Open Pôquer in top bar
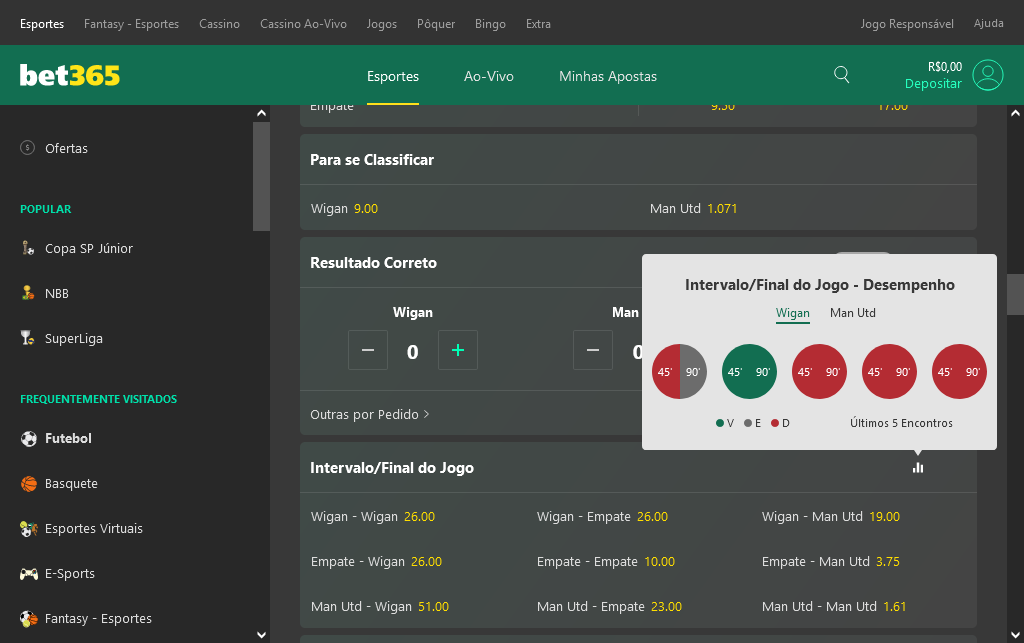The height and width of the screenshot is (643, 1024). pyautogui.click(x=436, y=24)
